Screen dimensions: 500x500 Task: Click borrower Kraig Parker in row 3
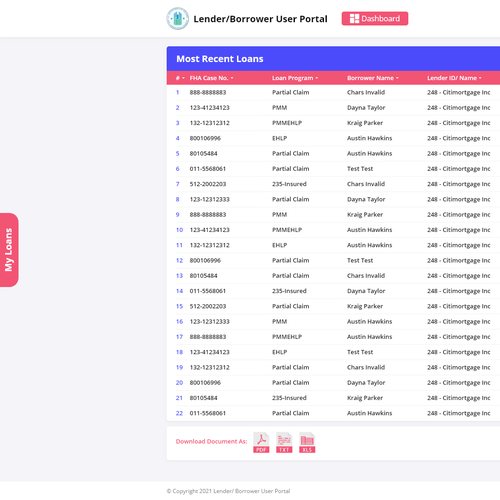365,123
